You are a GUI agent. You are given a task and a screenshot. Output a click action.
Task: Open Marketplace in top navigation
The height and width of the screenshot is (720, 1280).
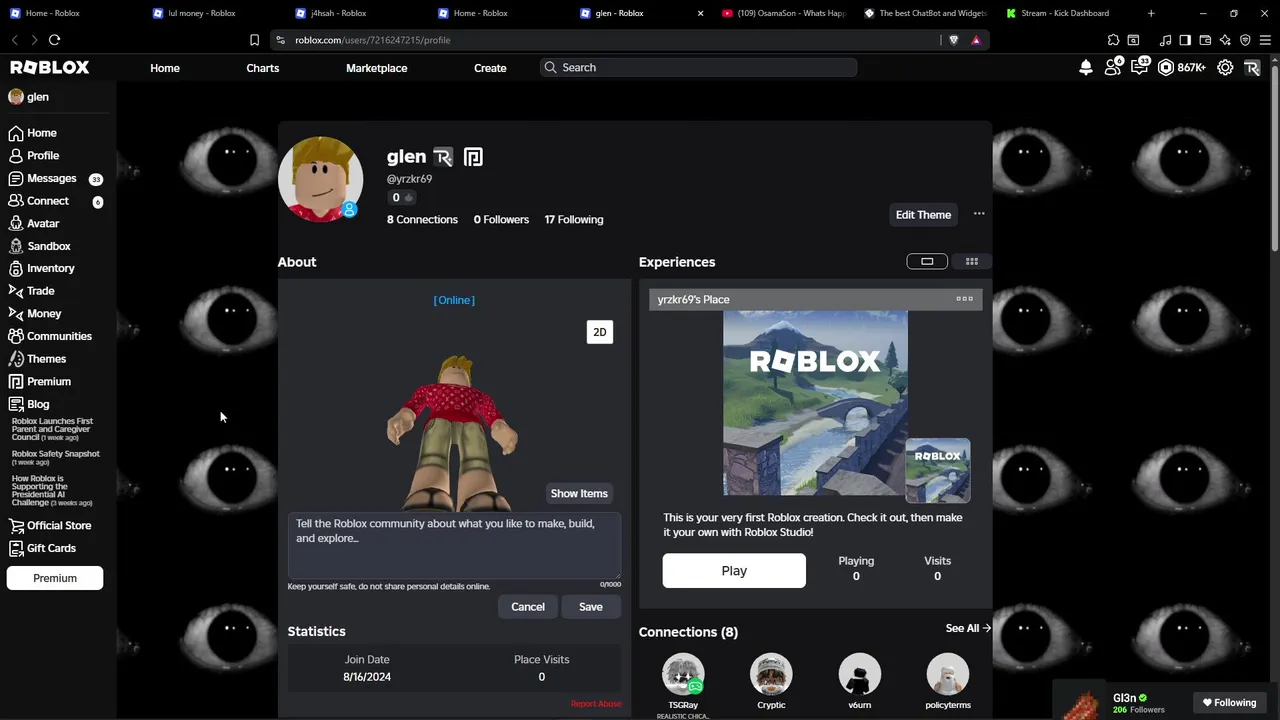coord(376,68)
